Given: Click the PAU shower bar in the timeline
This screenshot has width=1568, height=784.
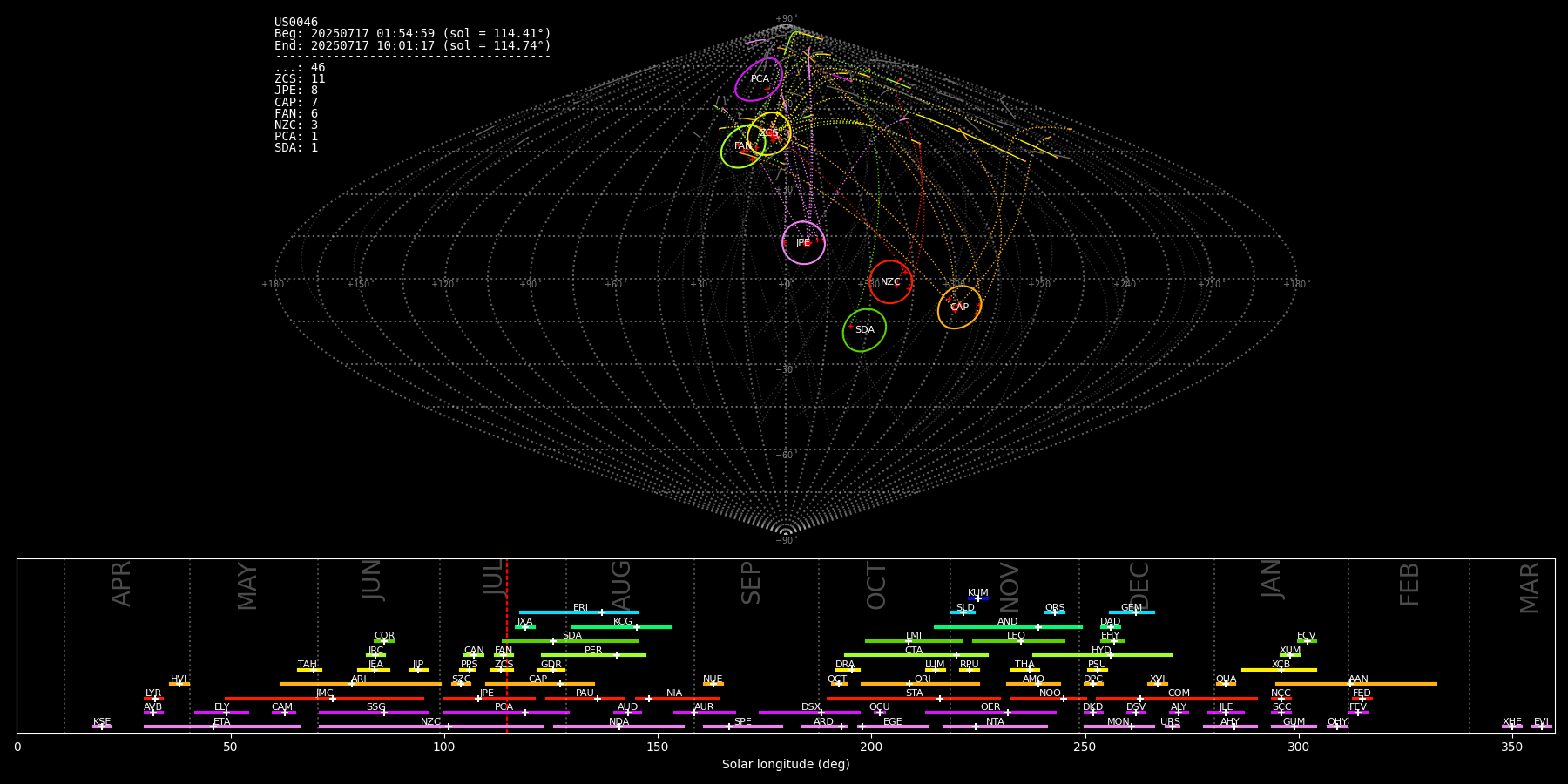Looking at the screenshot, I should tap(585, 698).
